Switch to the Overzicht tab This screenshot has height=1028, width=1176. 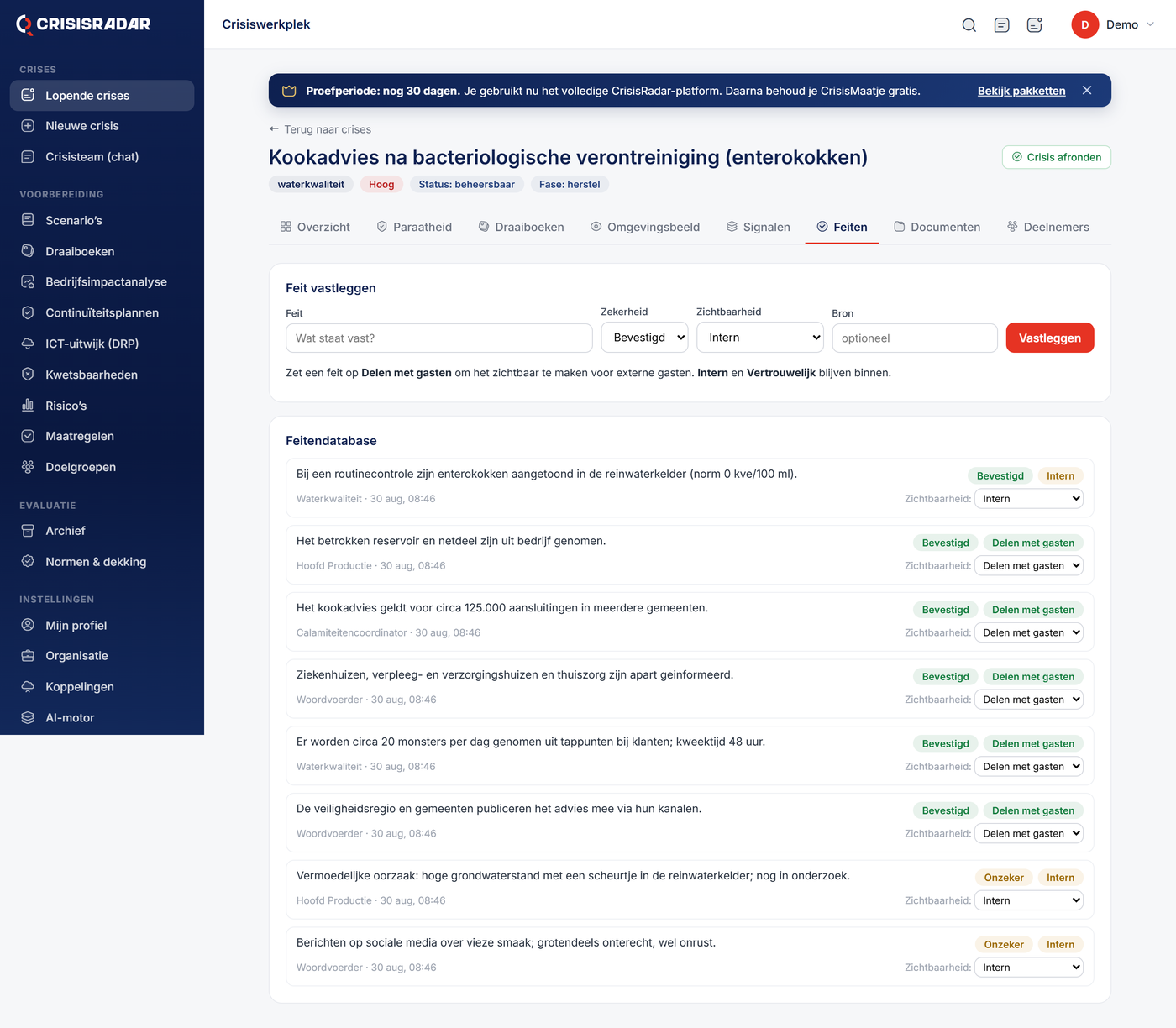tap(315, 227)
